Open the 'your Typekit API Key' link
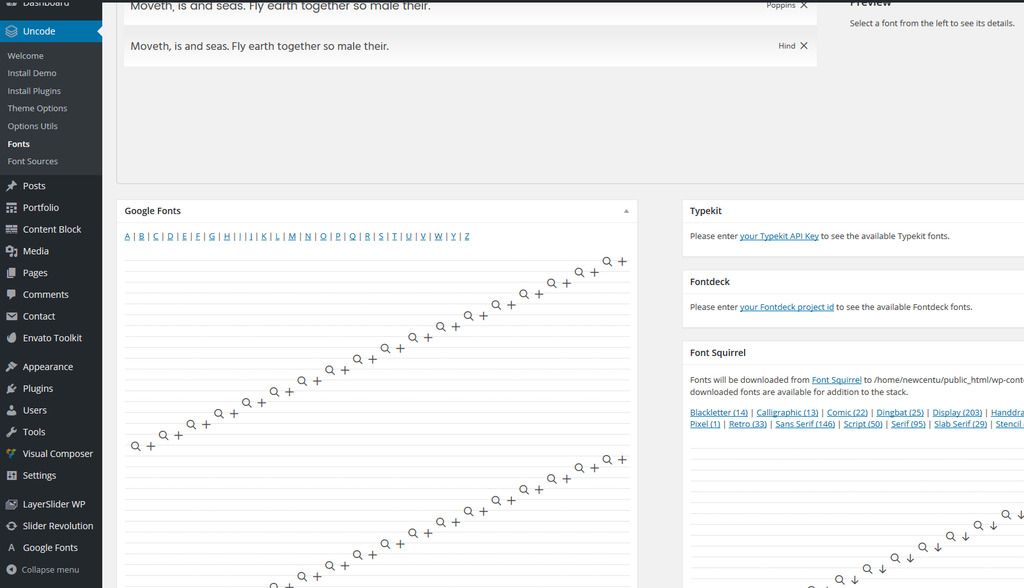 [x=779, y=236]
